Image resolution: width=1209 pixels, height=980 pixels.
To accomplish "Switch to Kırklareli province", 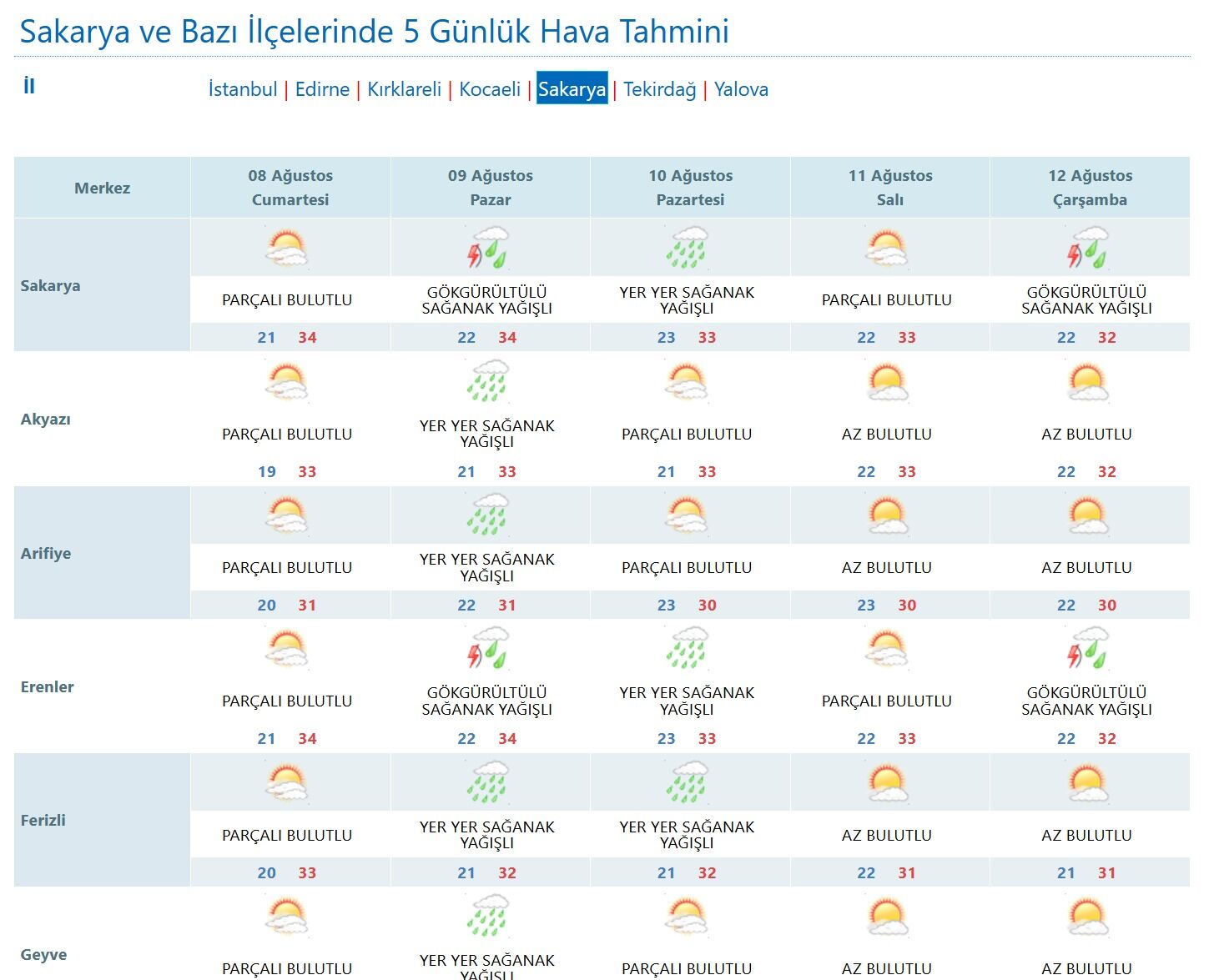I will click(x=405, y=89).
